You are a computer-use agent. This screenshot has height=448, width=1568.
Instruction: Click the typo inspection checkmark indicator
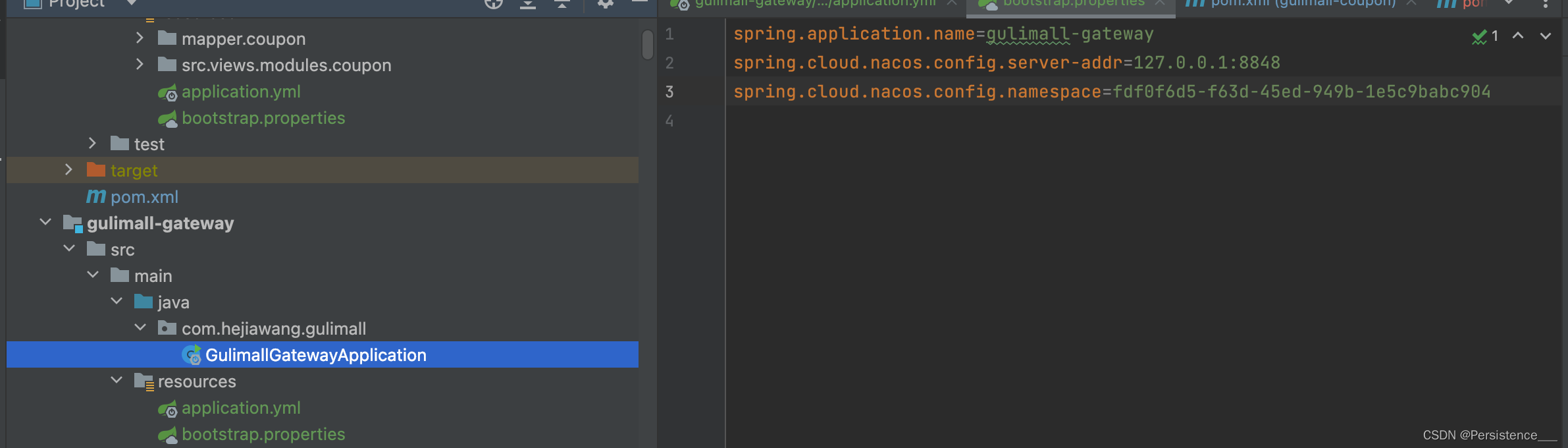click(1479, 37)
